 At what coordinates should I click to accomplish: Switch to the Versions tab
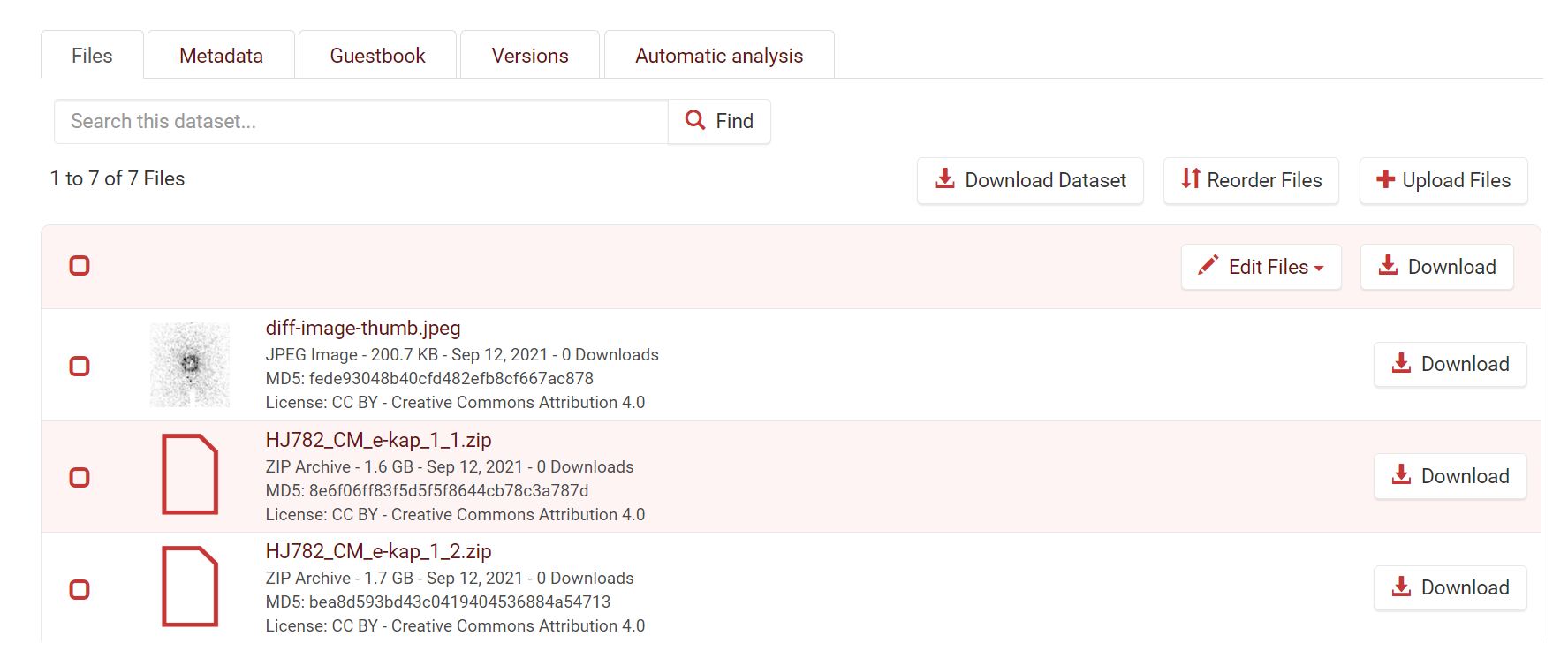click(x=530, y=55)
